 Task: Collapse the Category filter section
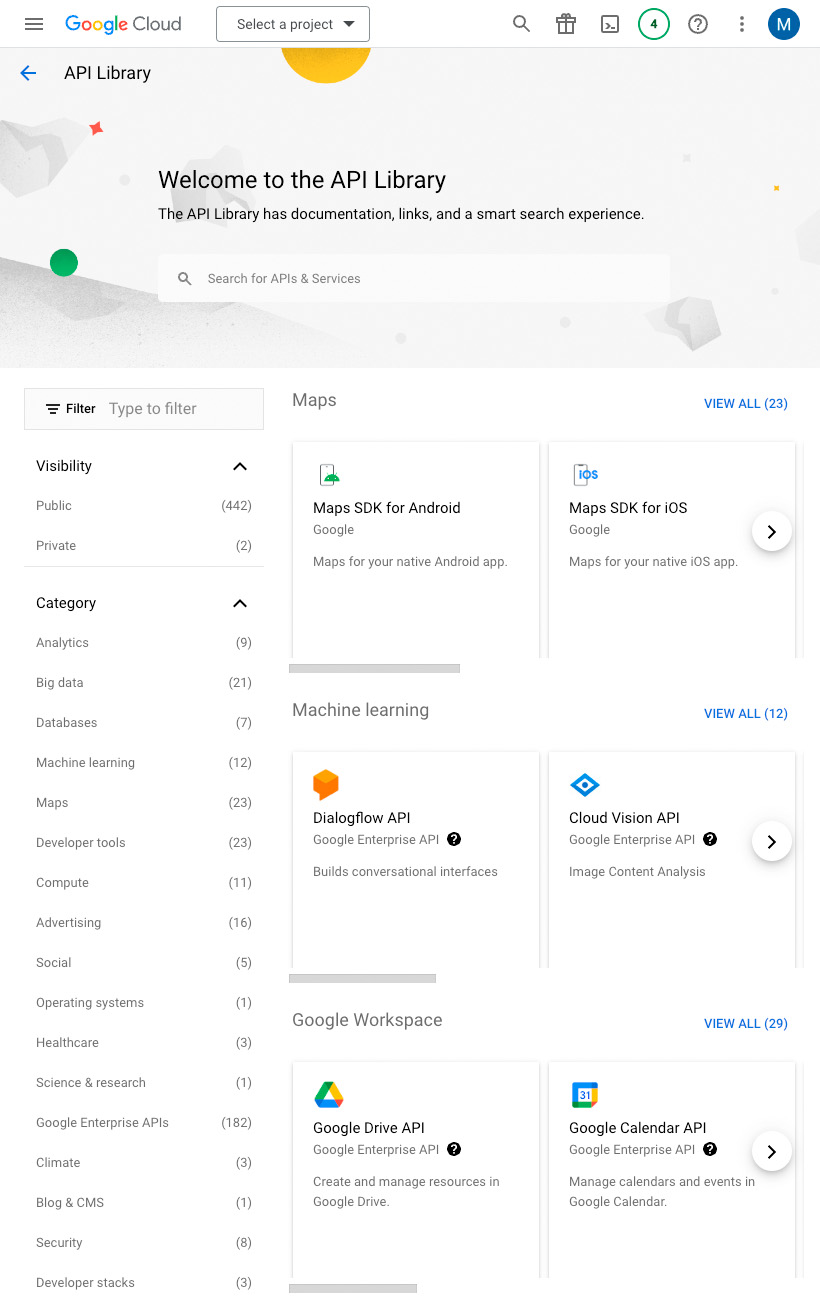(240, 603)
